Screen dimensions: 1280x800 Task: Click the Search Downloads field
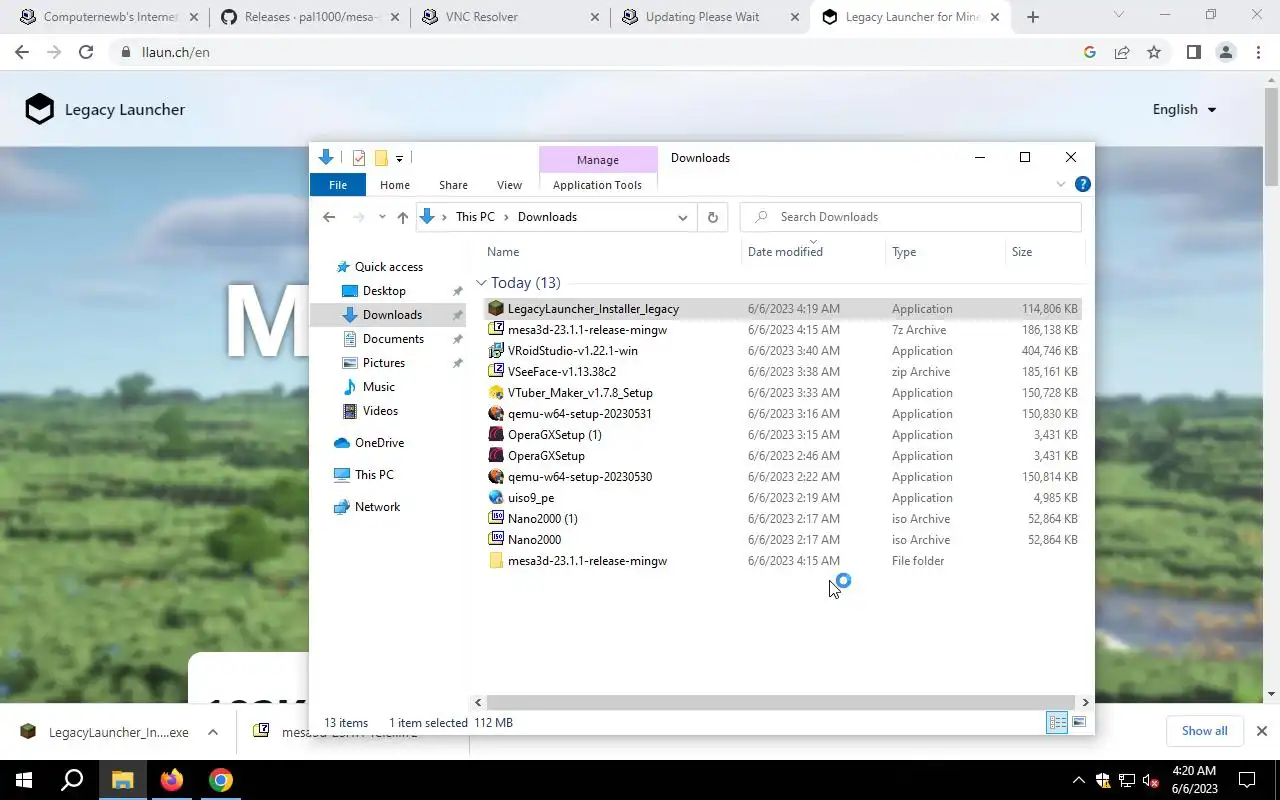click(910, 217)
